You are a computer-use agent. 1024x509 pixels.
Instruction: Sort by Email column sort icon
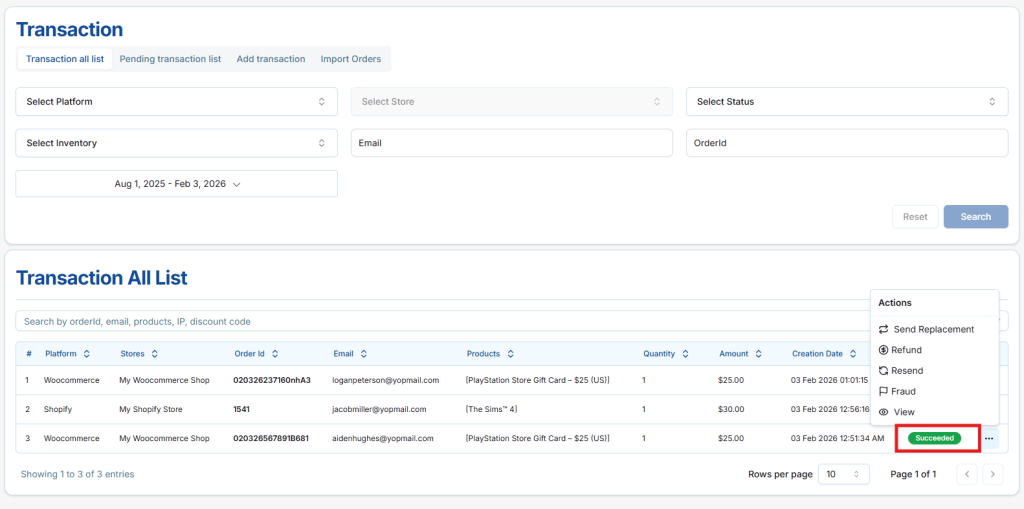364,354
